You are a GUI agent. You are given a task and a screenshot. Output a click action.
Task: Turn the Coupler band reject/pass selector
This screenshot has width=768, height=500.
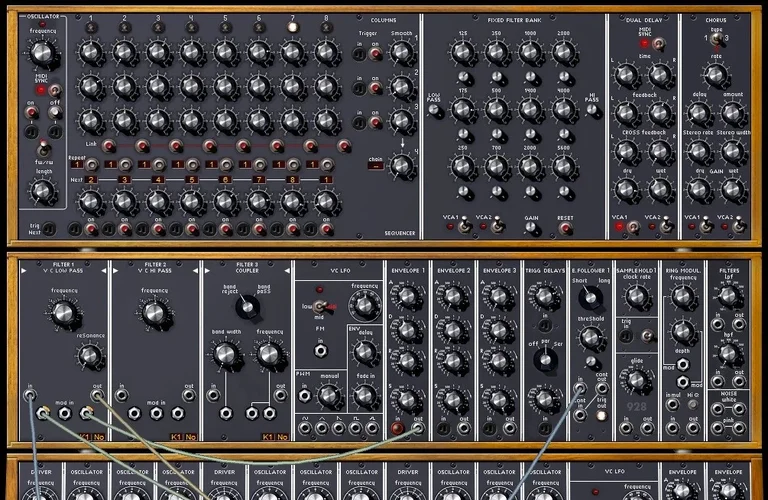(x=248, y=307)
